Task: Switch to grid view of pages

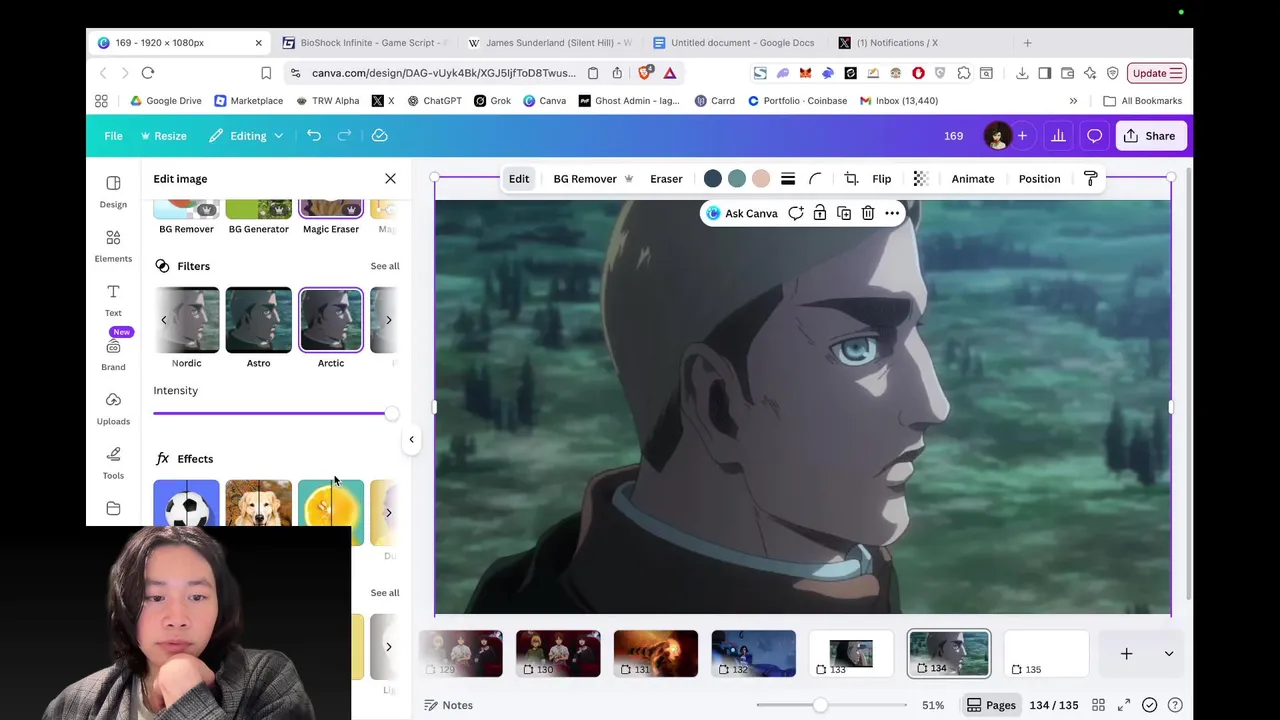Action: point(1098,705)
